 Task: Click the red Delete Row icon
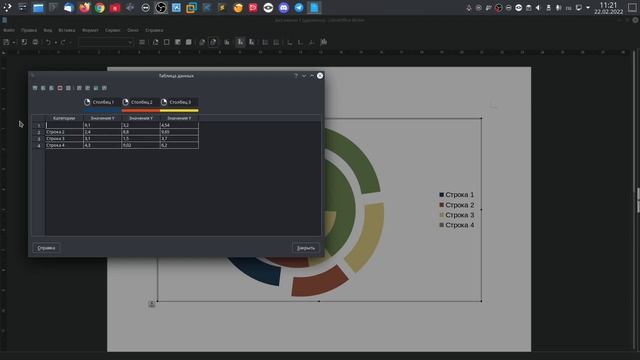pos(60,88)
